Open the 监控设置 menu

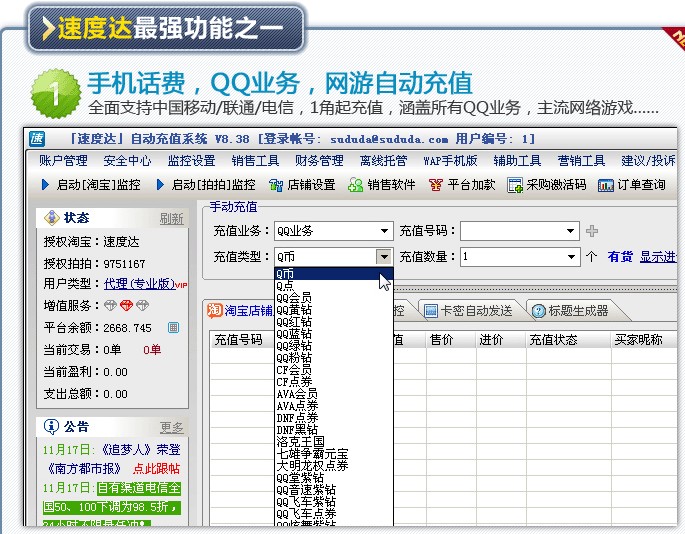[191, 161]
